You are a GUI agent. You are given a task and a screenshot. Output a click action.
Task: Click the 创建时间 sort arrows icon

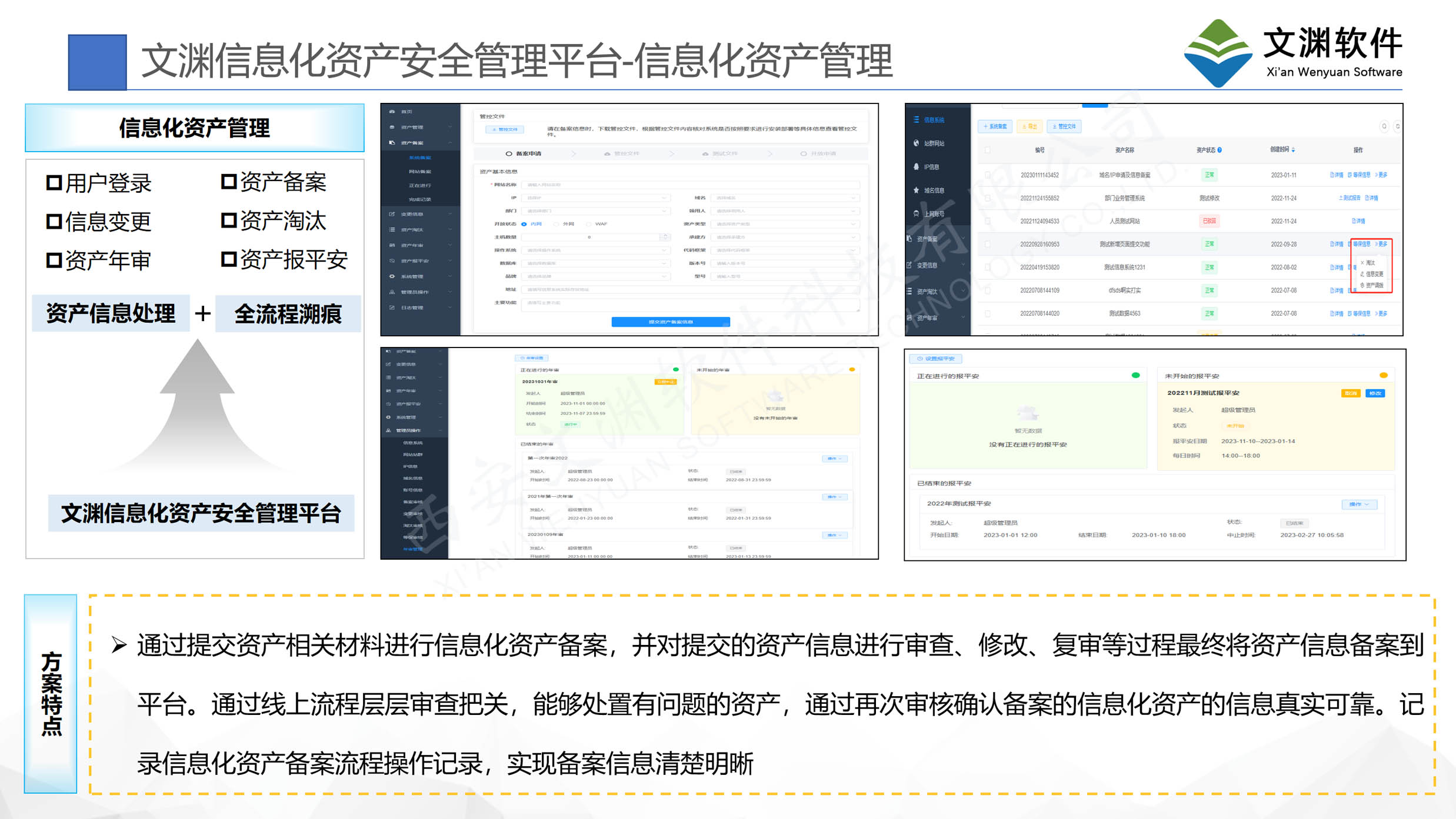pyautogui.click(x=1293, y=150)
